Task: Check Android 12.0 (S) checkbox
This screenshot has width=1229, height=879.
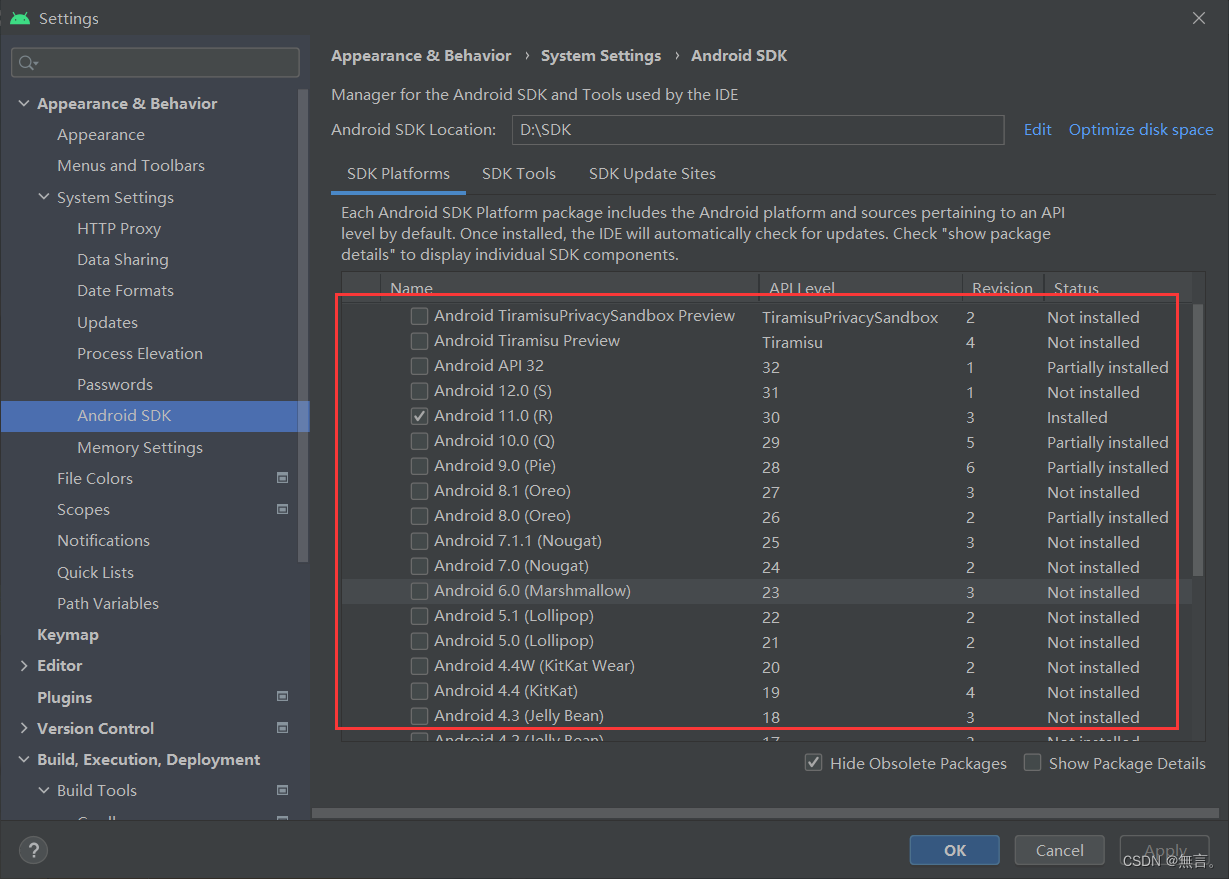Action: pos(420,391)
